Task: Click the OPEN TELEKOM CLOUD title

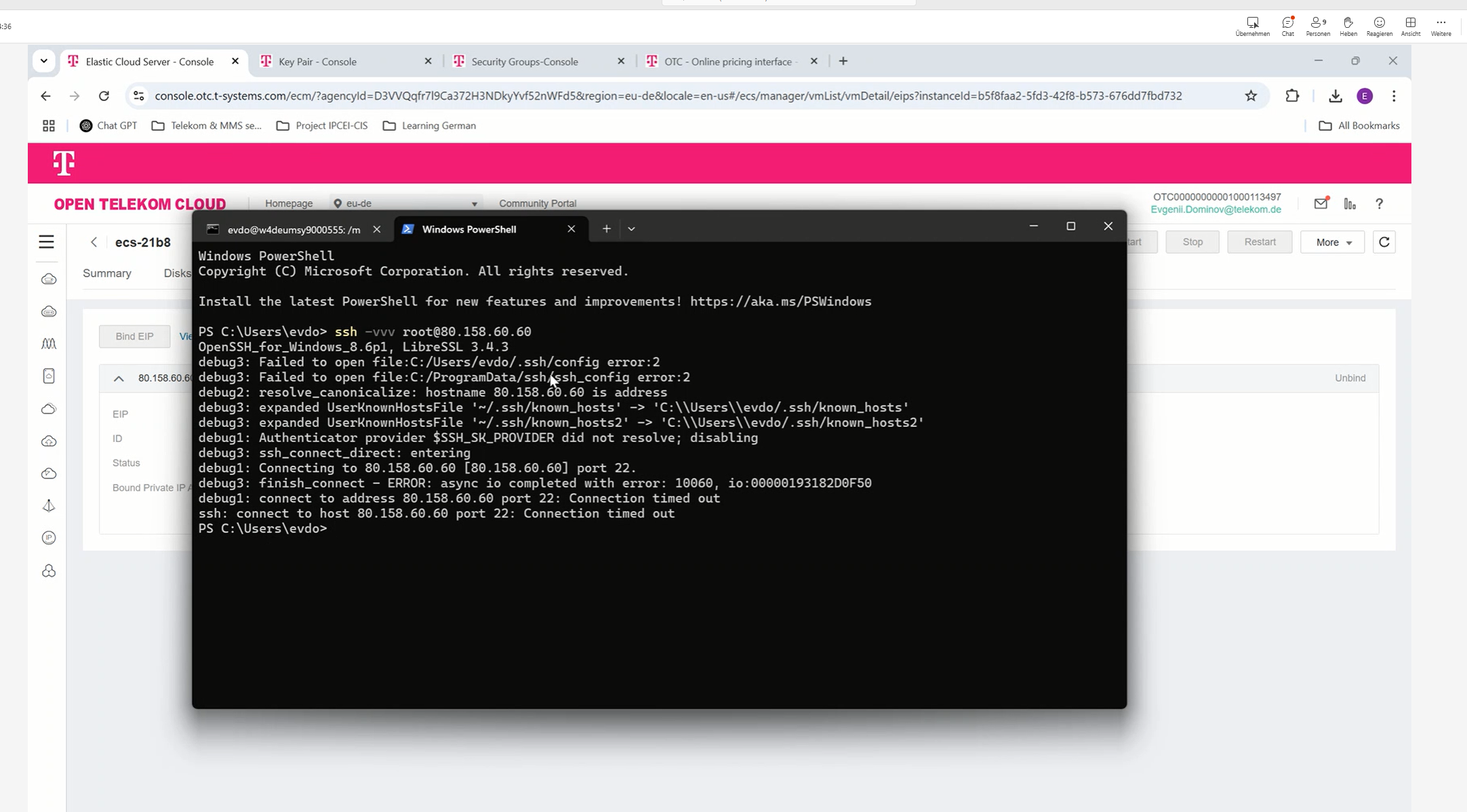Action: pos(140,204)
